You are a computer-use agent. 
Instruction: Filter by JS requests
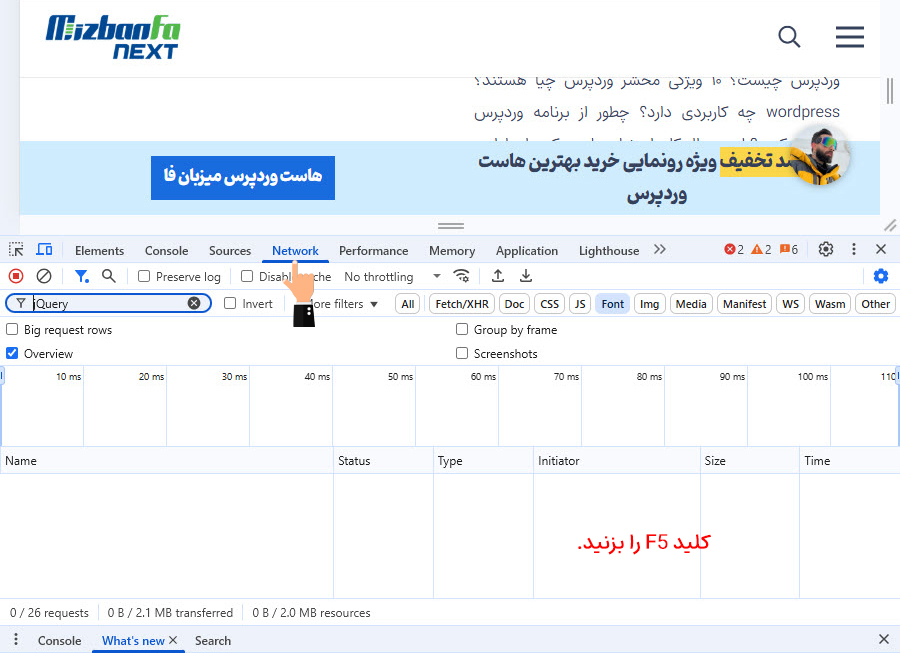point(580,304)
